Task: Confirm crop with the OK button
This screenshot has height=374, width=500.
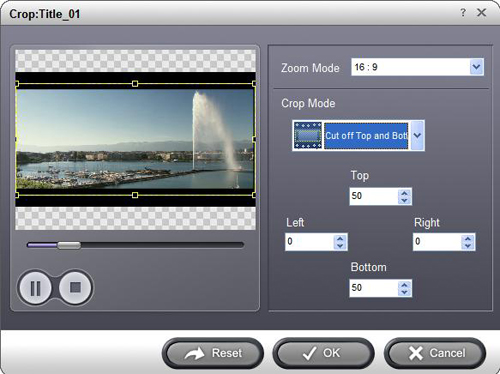Action: pyautogui.click(x=323, y=353)
